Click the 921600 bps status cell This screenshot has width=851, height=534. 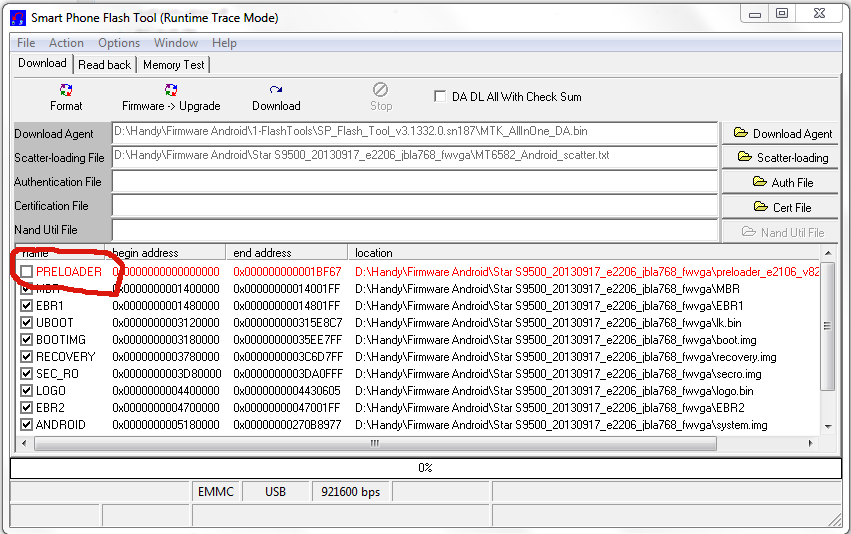tap(351, 492)
